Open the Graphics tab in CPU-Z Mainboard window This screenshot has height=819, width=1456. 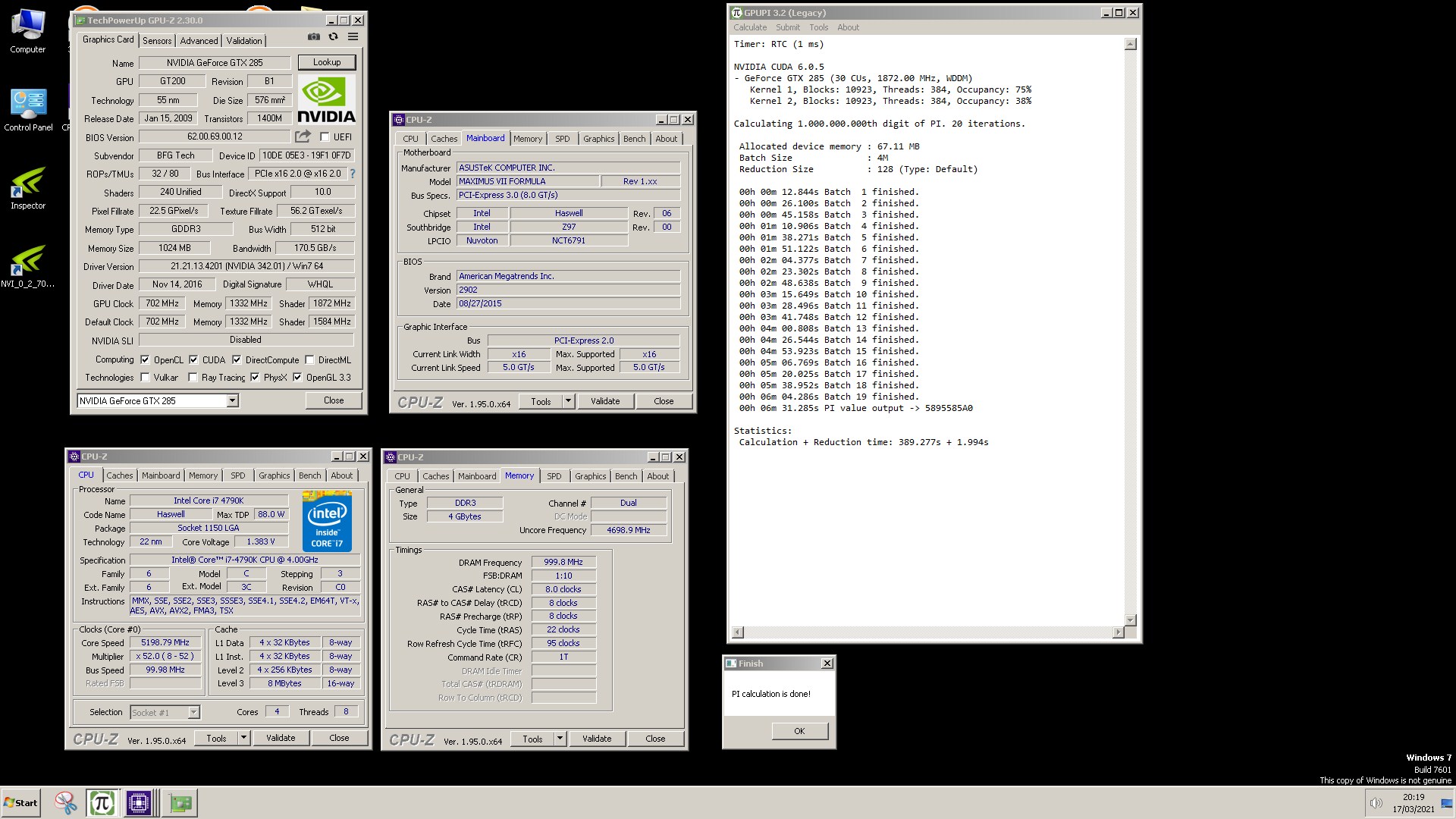pos(598,139)
